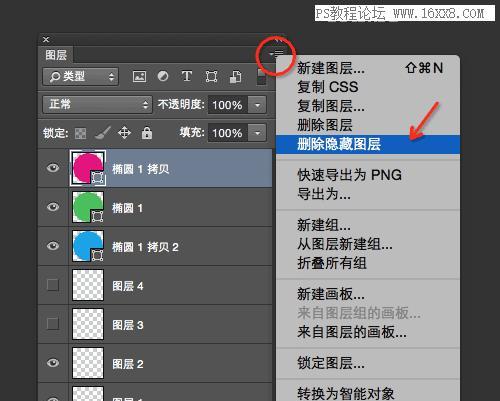This screenshot has width=500, height=401.
Task: Open the 正常 blend mode dropdown
Action: [x=97, y=105]
